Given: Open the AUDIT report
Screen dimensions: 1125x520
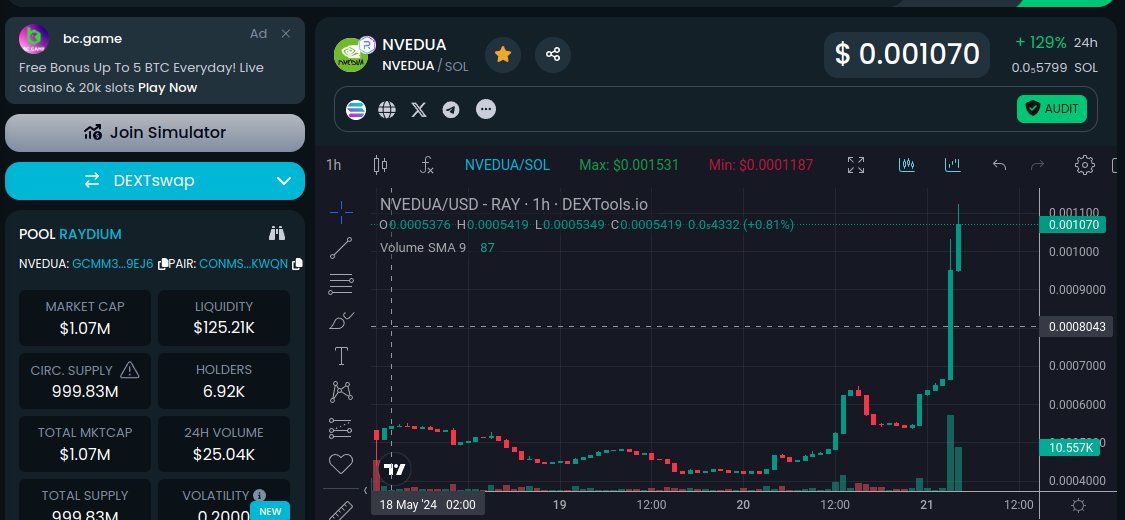Looking at the screenshot, I should (1052, 109).
